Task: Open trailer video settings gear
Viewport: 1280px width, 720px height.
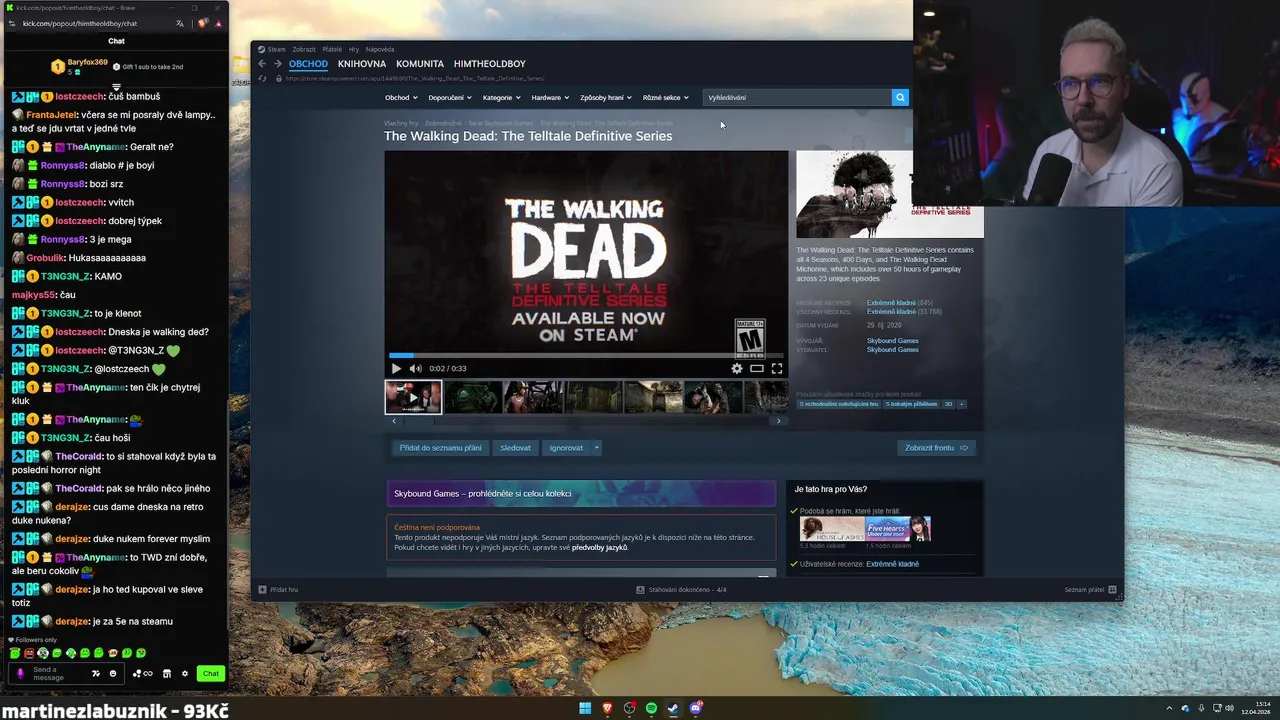Action: [x=737, y=368]
